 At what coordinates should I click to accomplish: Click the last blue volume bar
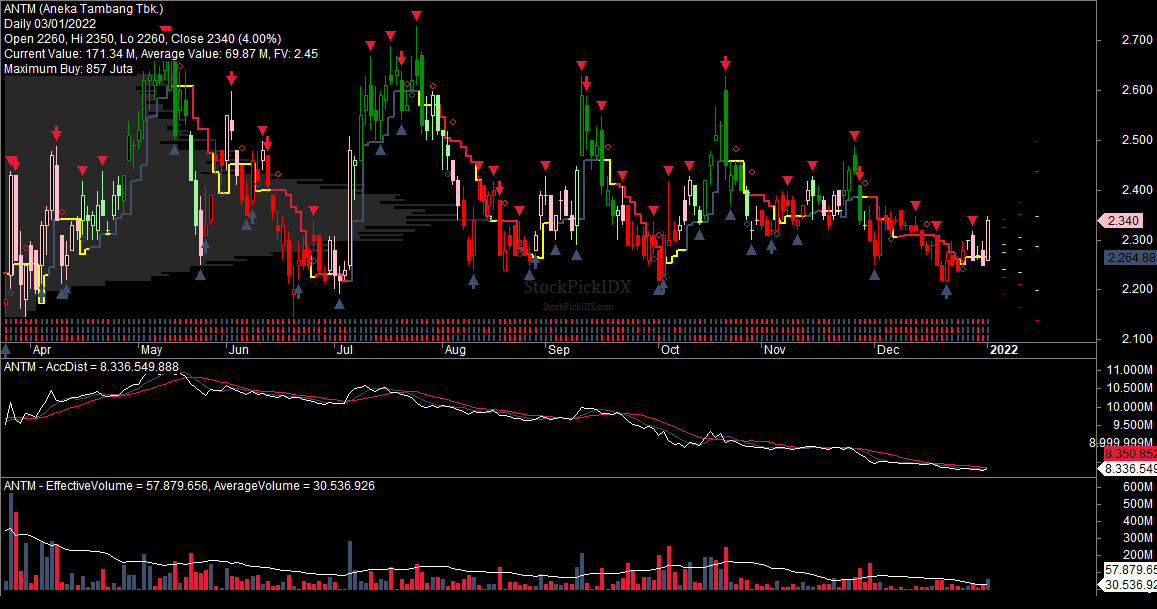click(988, 585)
